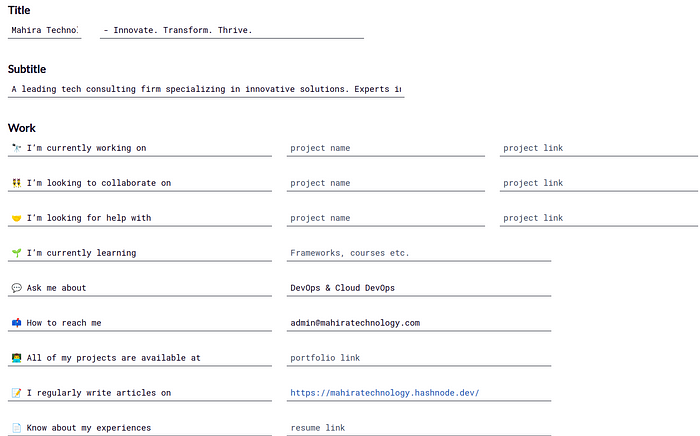Click project link field for 'currently working on'

point(599,148)
